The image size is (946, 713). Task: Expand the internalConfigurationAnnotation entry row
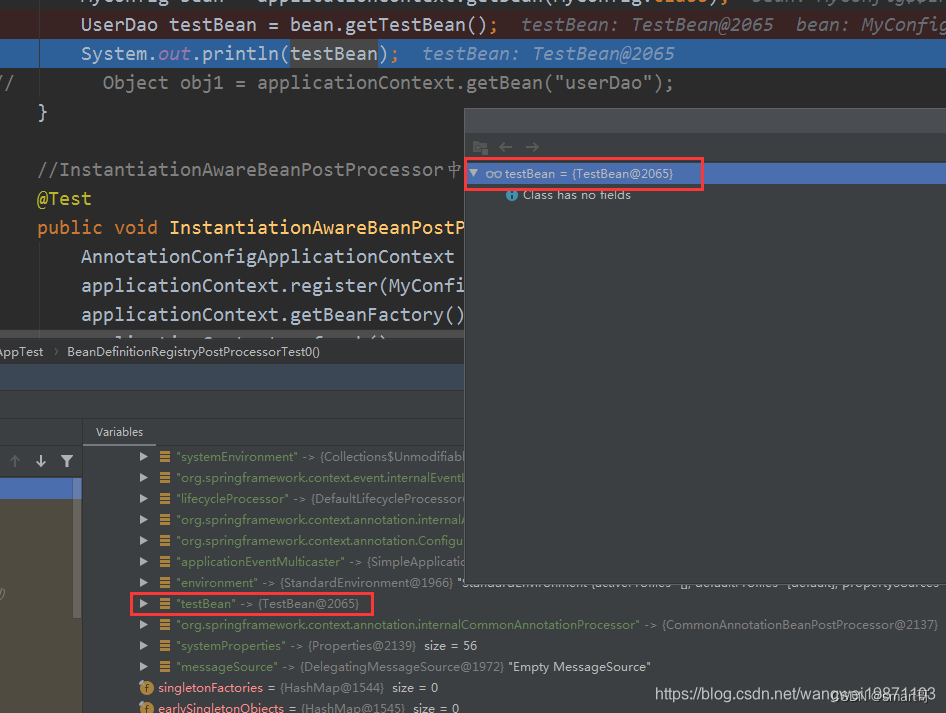144,540
